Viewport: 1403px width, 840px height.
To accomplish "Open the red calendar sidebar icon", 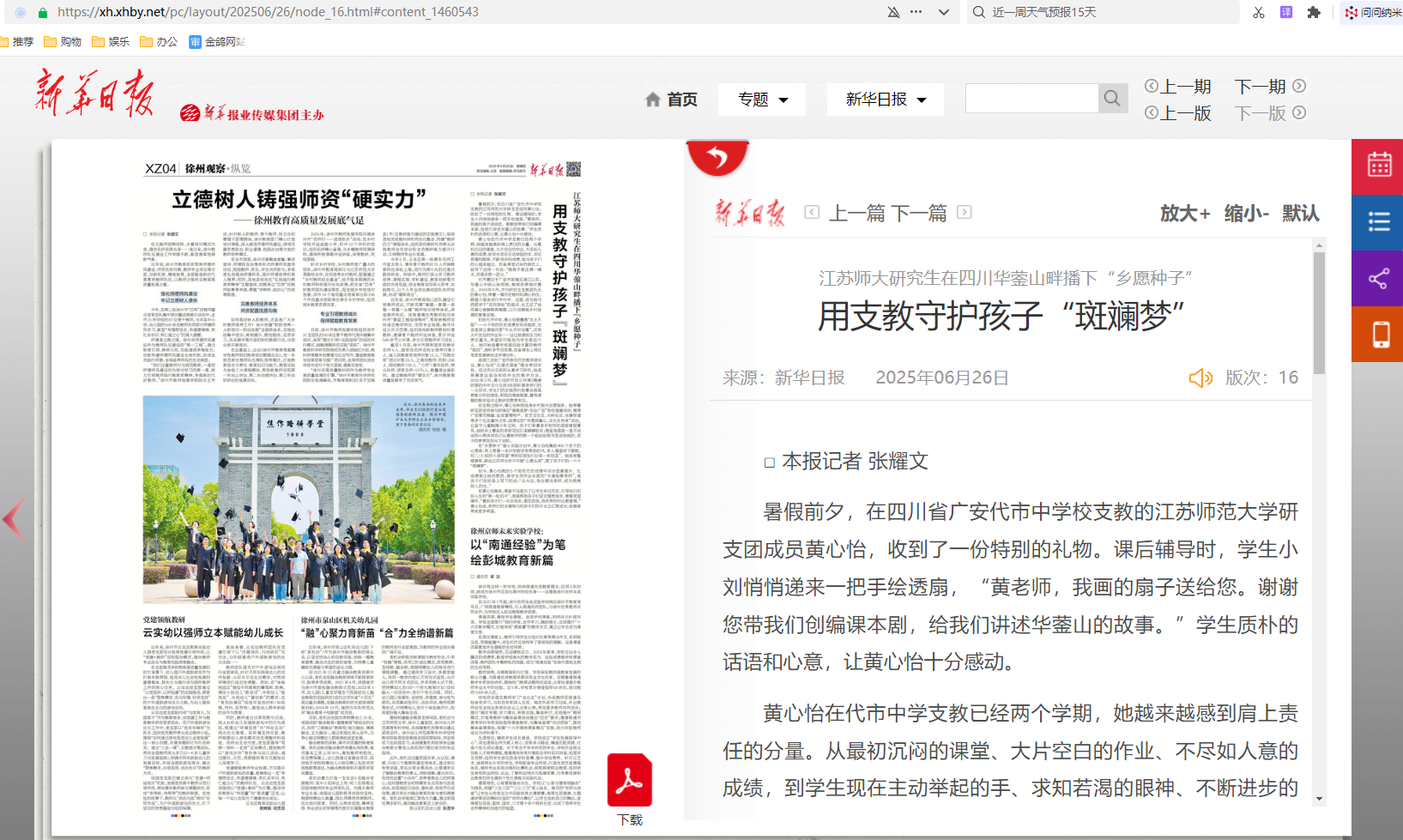I will point(1378,166).
